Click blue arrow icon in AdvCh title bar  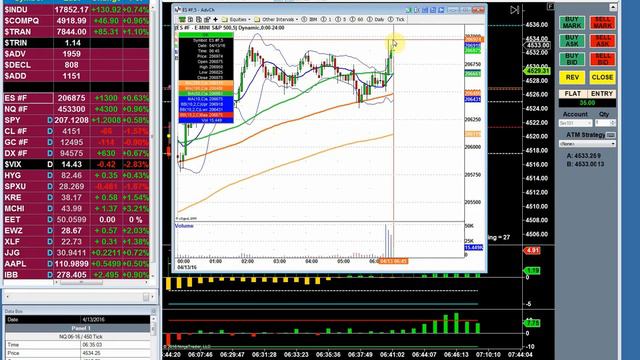pos(441,10)
